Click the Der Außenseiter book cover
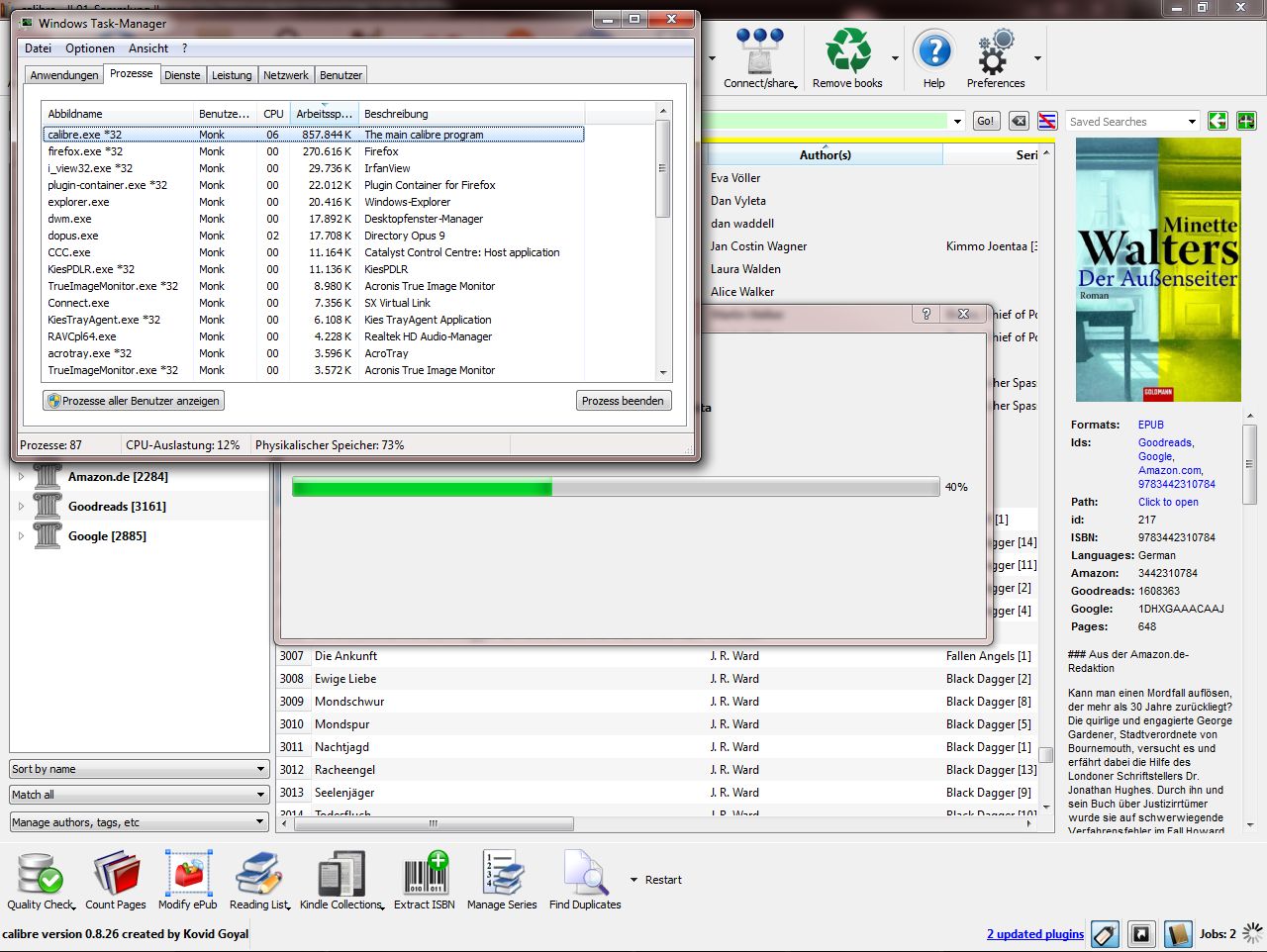 tap(1158, 269)
